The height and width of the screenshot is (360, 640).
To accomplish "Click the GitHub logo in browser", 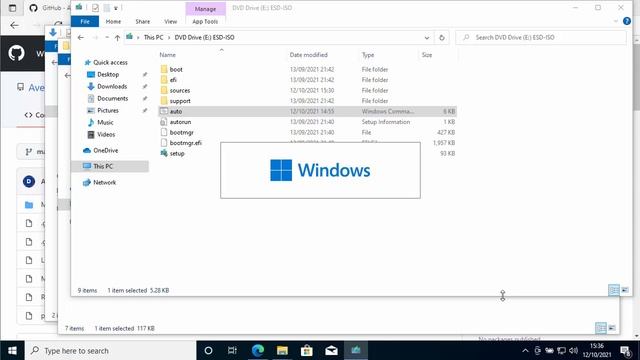I will [17, 53].
